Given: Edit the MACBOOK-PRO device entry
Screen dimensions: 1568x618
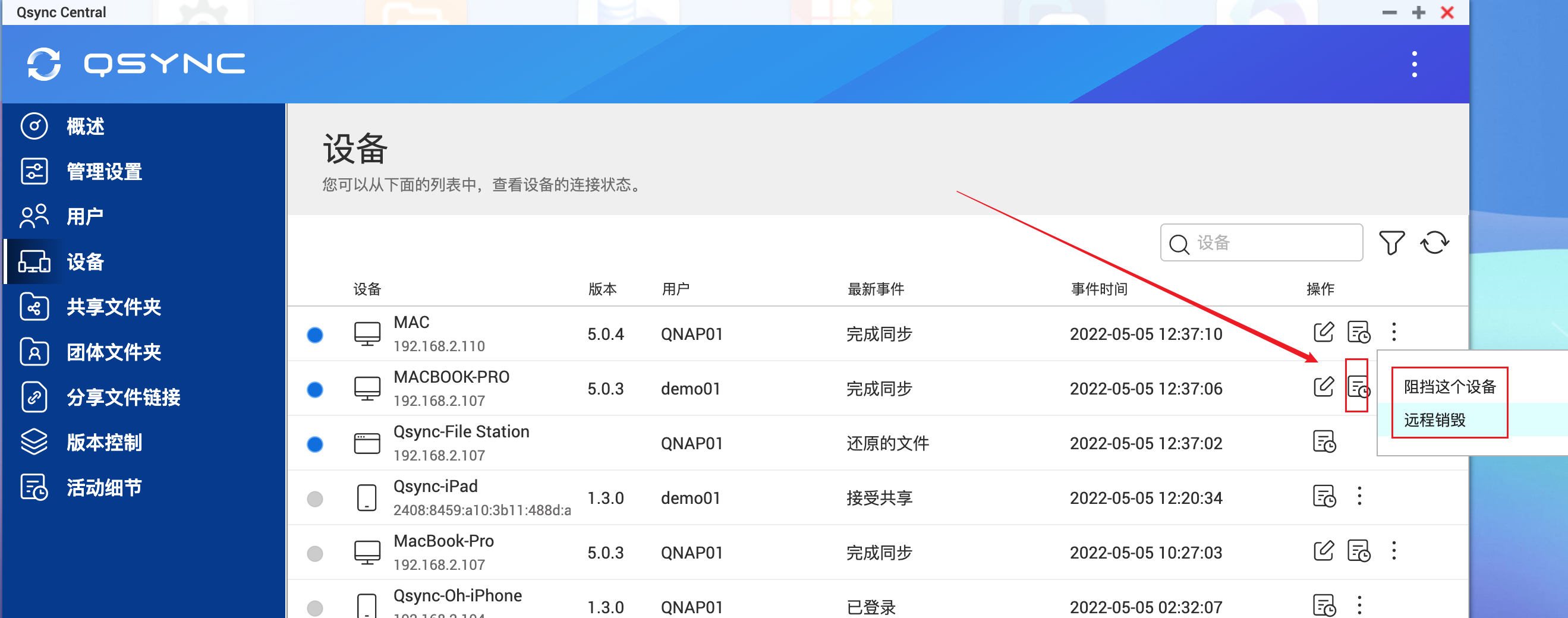Looking at the screenshot, I should click(x=1323, y=387).
